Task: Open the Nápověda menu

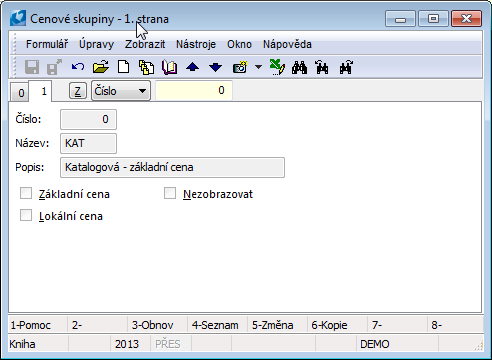Action: coord(287,44)
